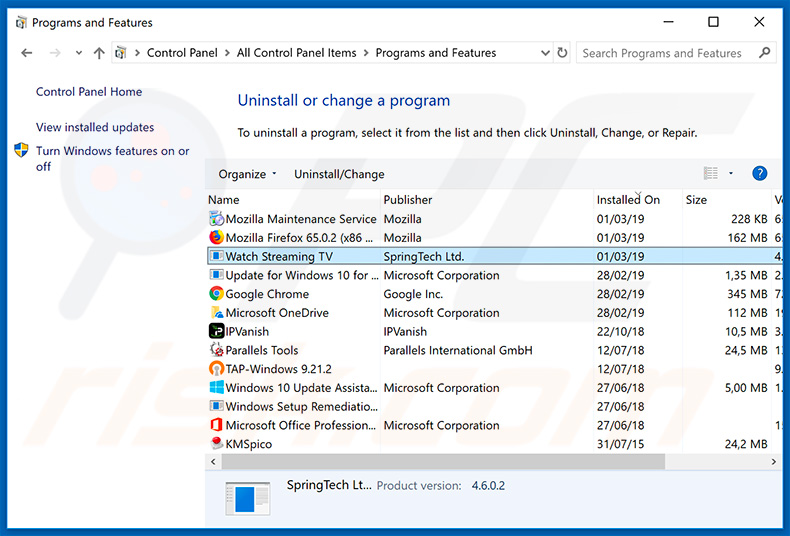Image resolution: width=790 pixels, height=536 pixels.
Task: Go back with the back arrow
Action: 27,52
